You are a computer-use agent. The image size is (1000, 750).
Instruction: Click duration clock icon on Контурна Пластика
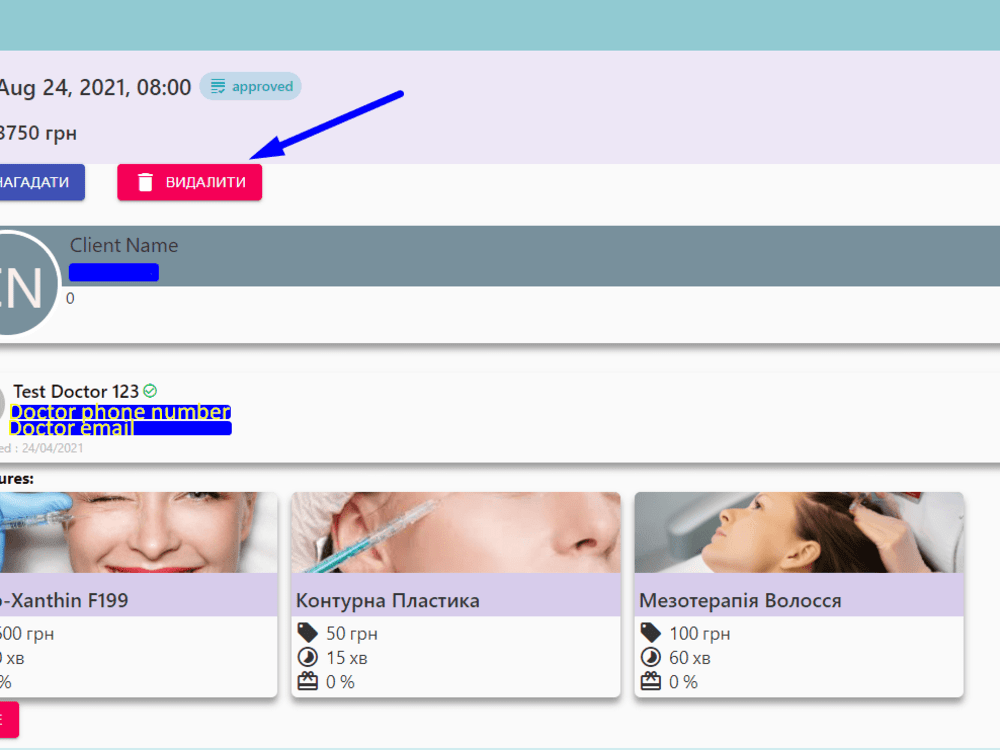pyautogui.click(x=307, y=657)
